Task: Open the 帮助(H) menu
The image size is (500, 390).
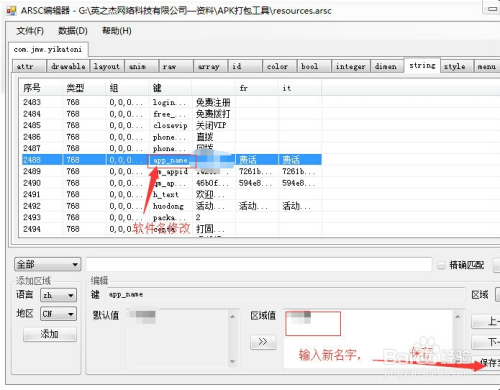Action: tap(117, 31)
